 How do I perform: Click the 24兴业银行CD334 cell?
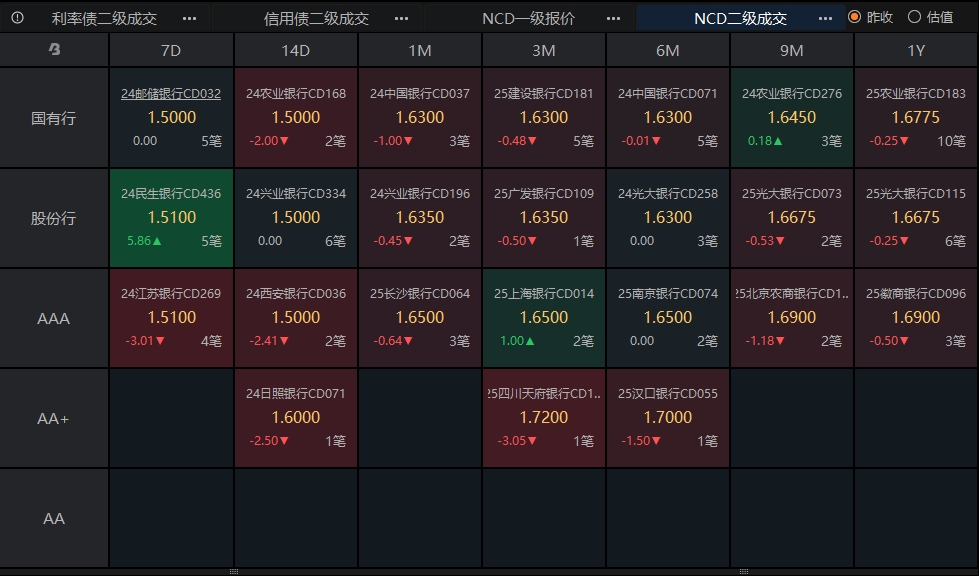(295, 218)
